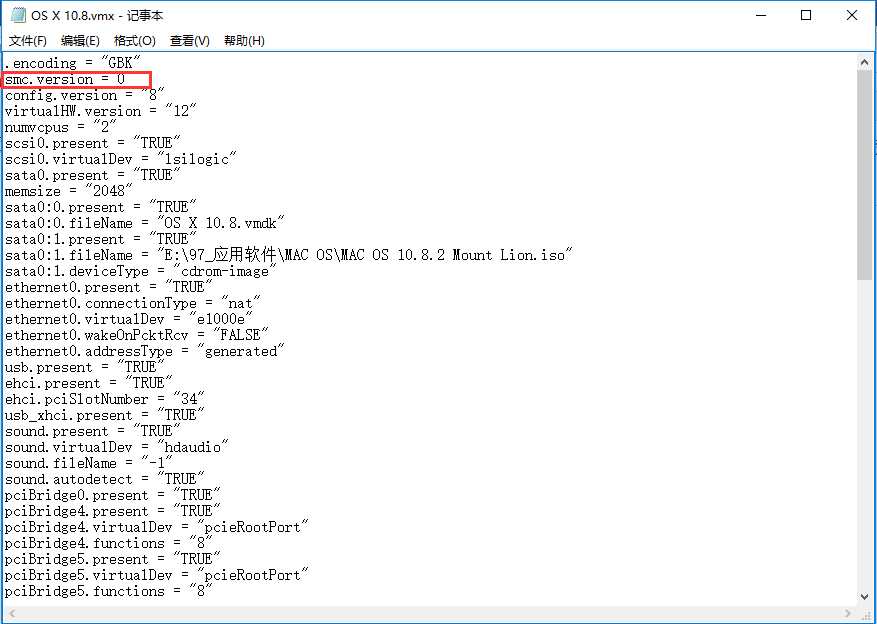Click horizontal scrollbar right arrow
Image resolution: width=877 pixels, height=624 pixels.
848,613
